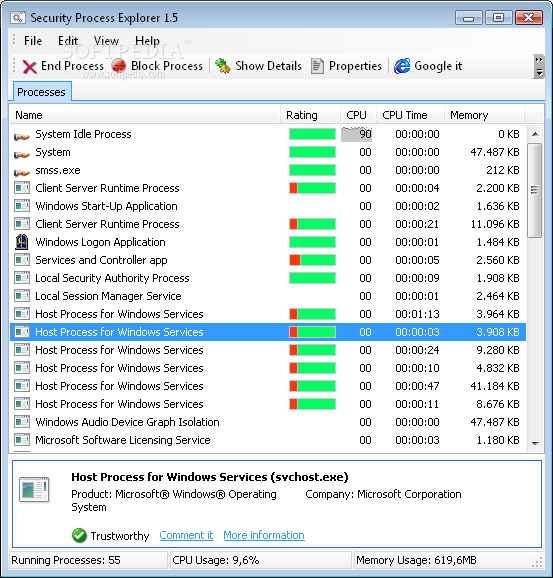Click the rating bar of Windows Logon Application

click(312, 242)
